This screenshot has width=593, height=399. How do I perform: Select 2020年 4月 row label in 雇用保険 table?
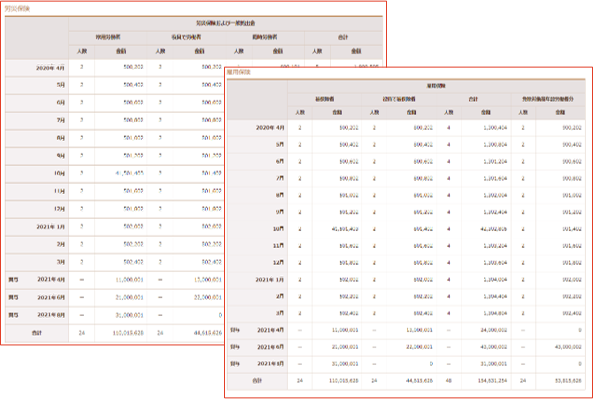click(270, 128)
